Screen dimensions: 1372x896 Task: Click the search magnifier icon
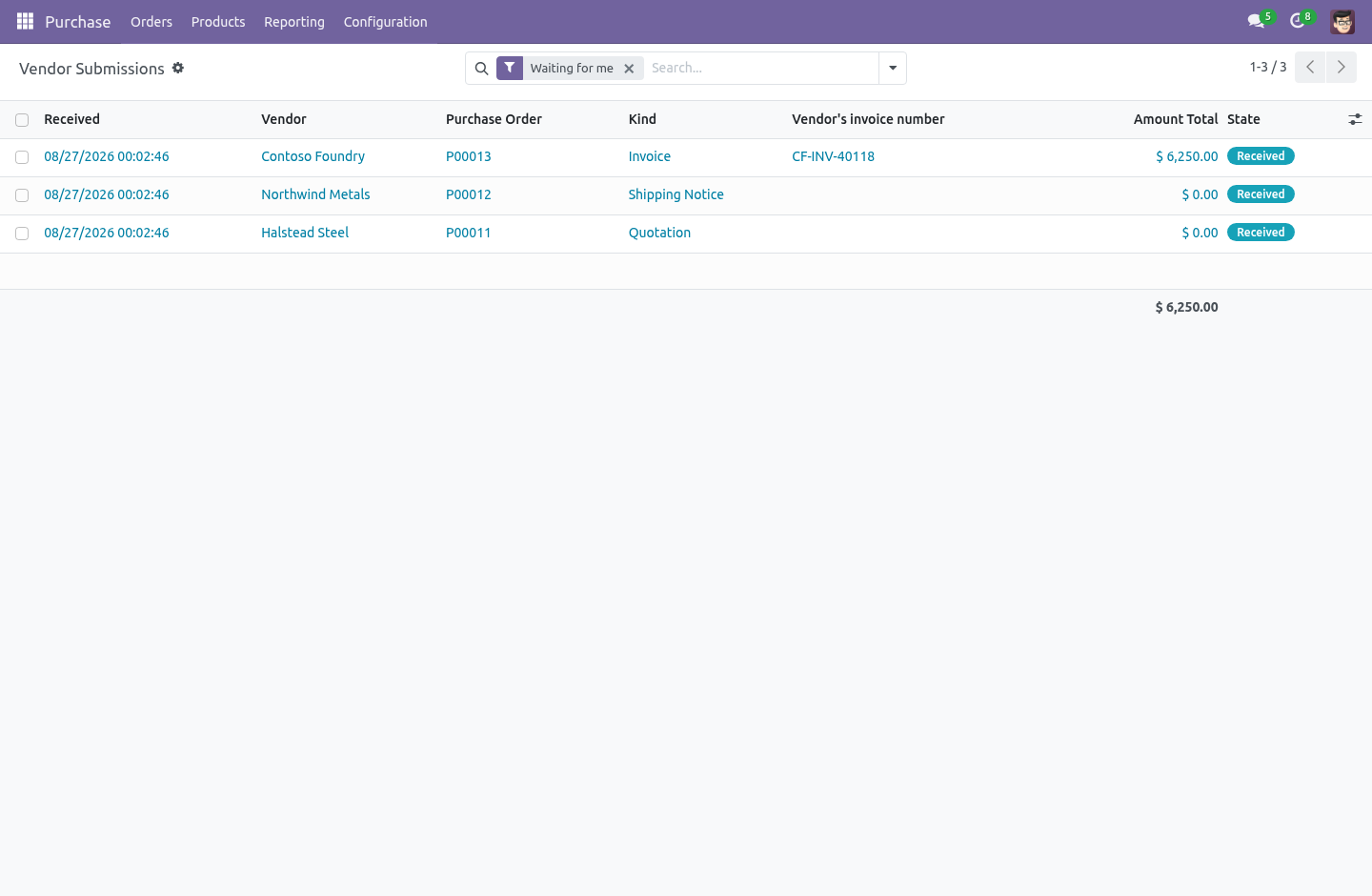[x=481, y=69]
